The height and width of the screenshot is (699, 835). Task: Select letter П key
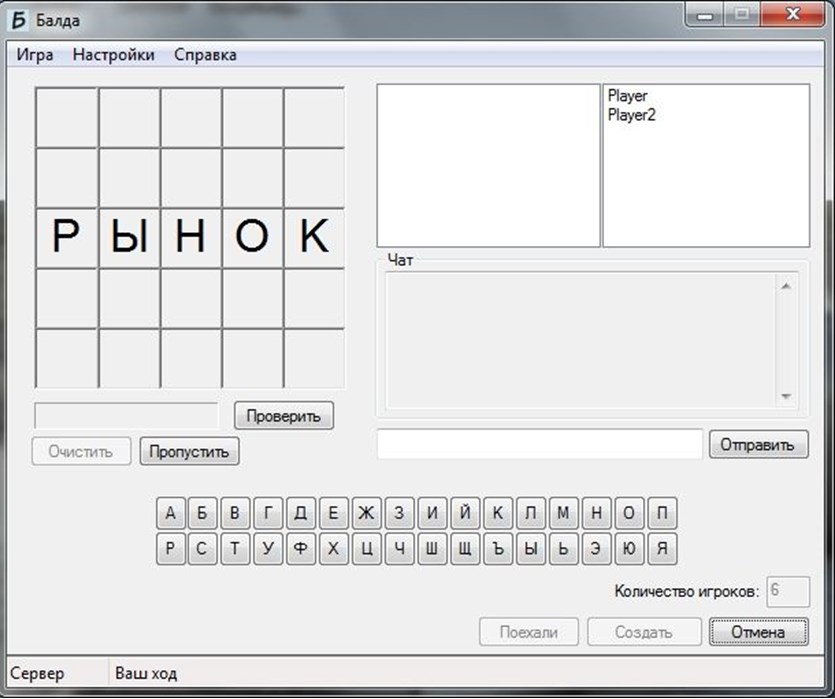661,514
